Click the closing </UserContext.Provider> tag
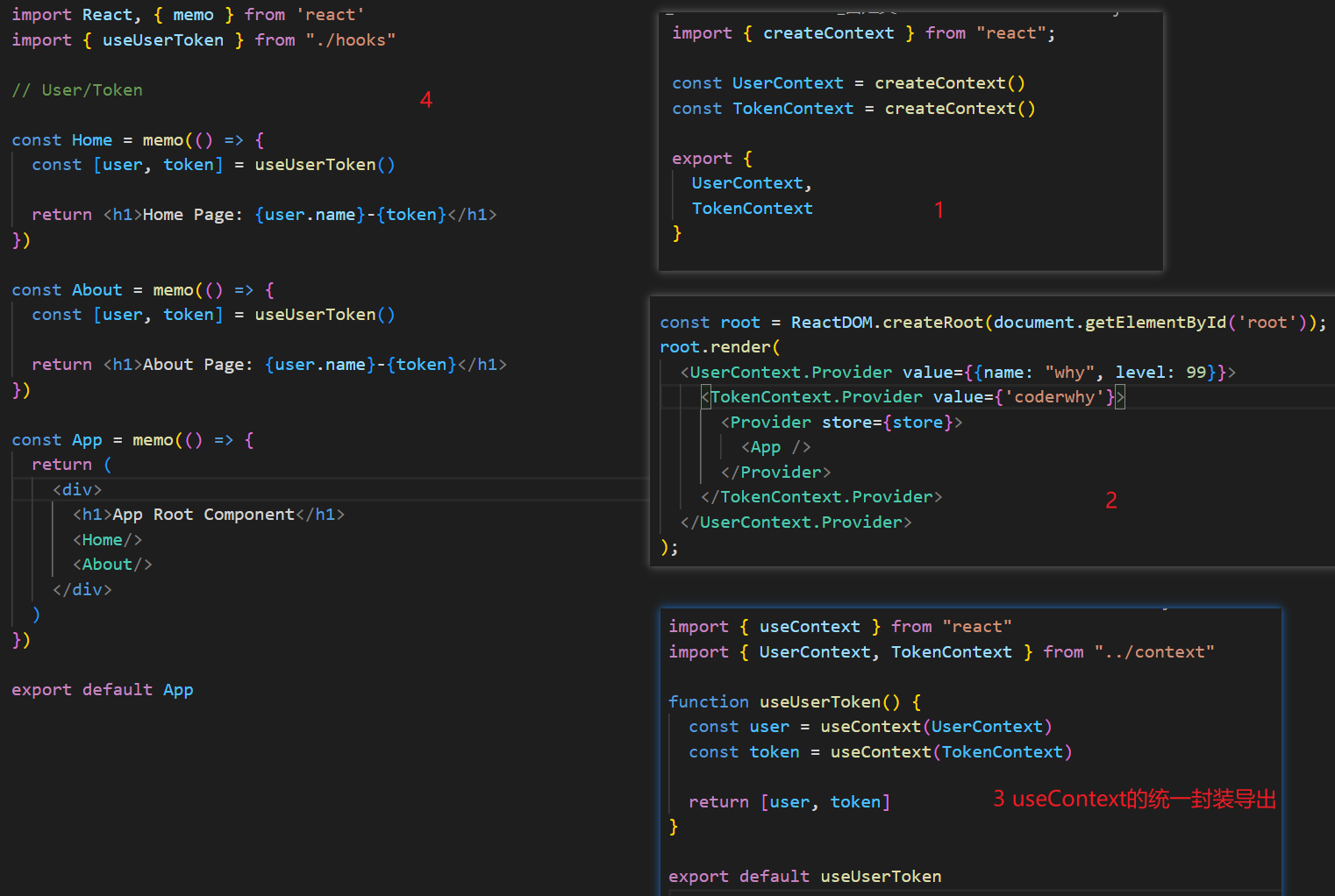This screenshot has width=1335, height=896. coord(796,523)
